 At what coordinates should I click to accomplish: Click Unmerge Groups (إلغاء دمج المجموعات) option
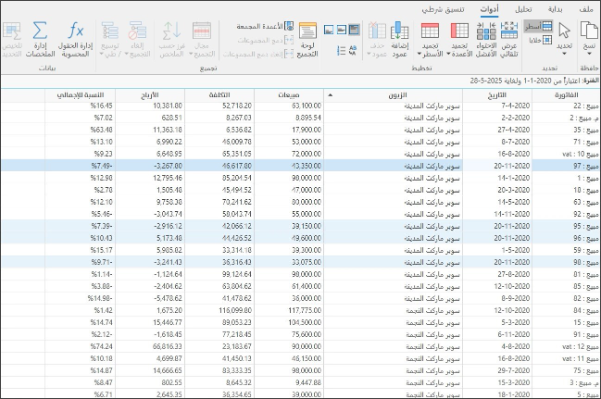click(x=258, y=54)
